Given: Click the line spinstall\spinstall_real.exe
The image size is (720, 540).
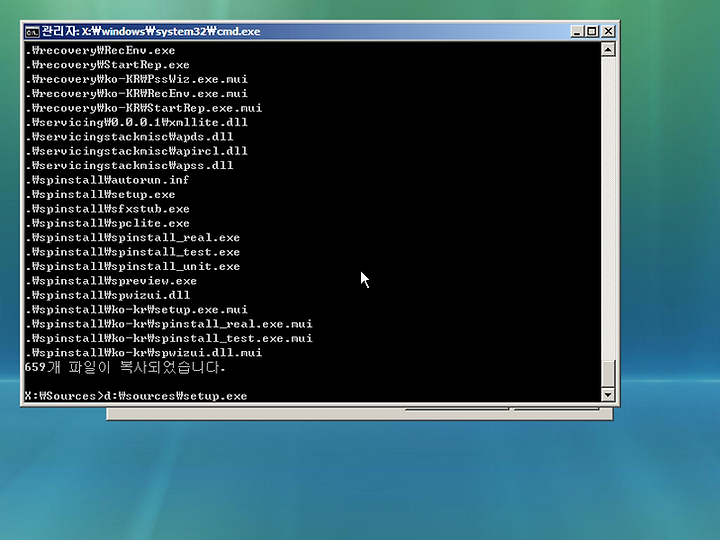Looking at the screenshot, I should pos(133,237).
